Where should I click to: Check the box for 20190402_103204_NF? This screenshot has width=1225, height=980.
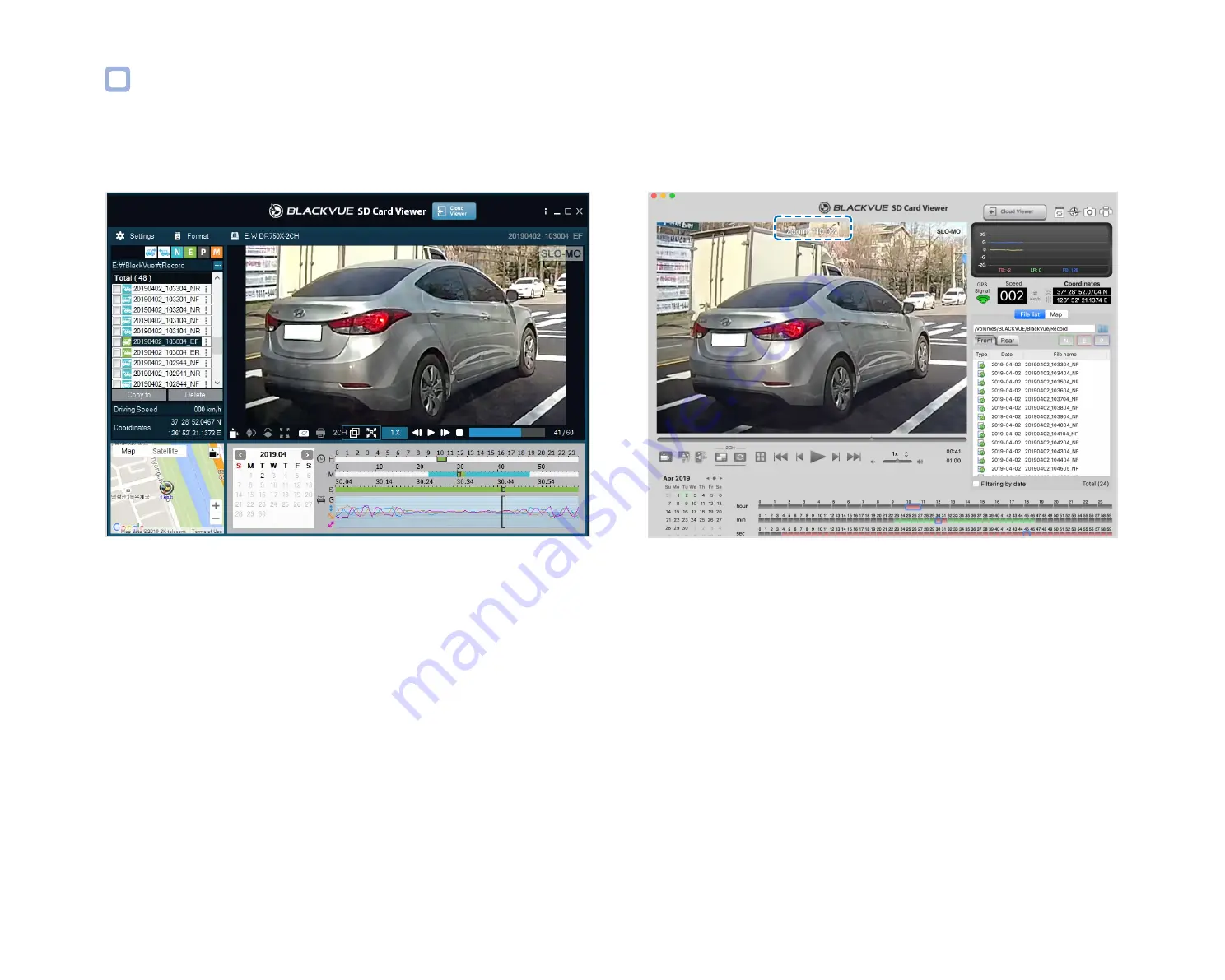click(116, 300)
